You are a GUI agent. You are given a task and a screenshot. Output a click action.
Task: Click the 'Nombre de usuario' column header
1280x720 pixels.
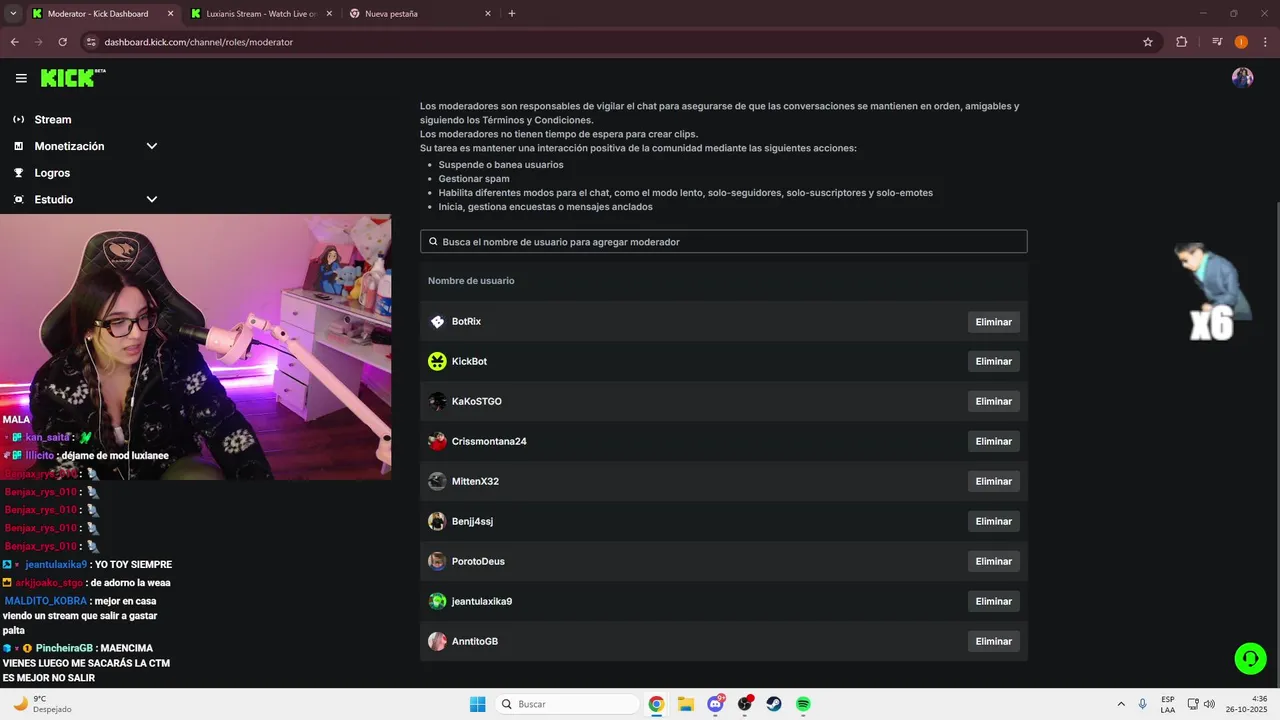tap(471, 281)
